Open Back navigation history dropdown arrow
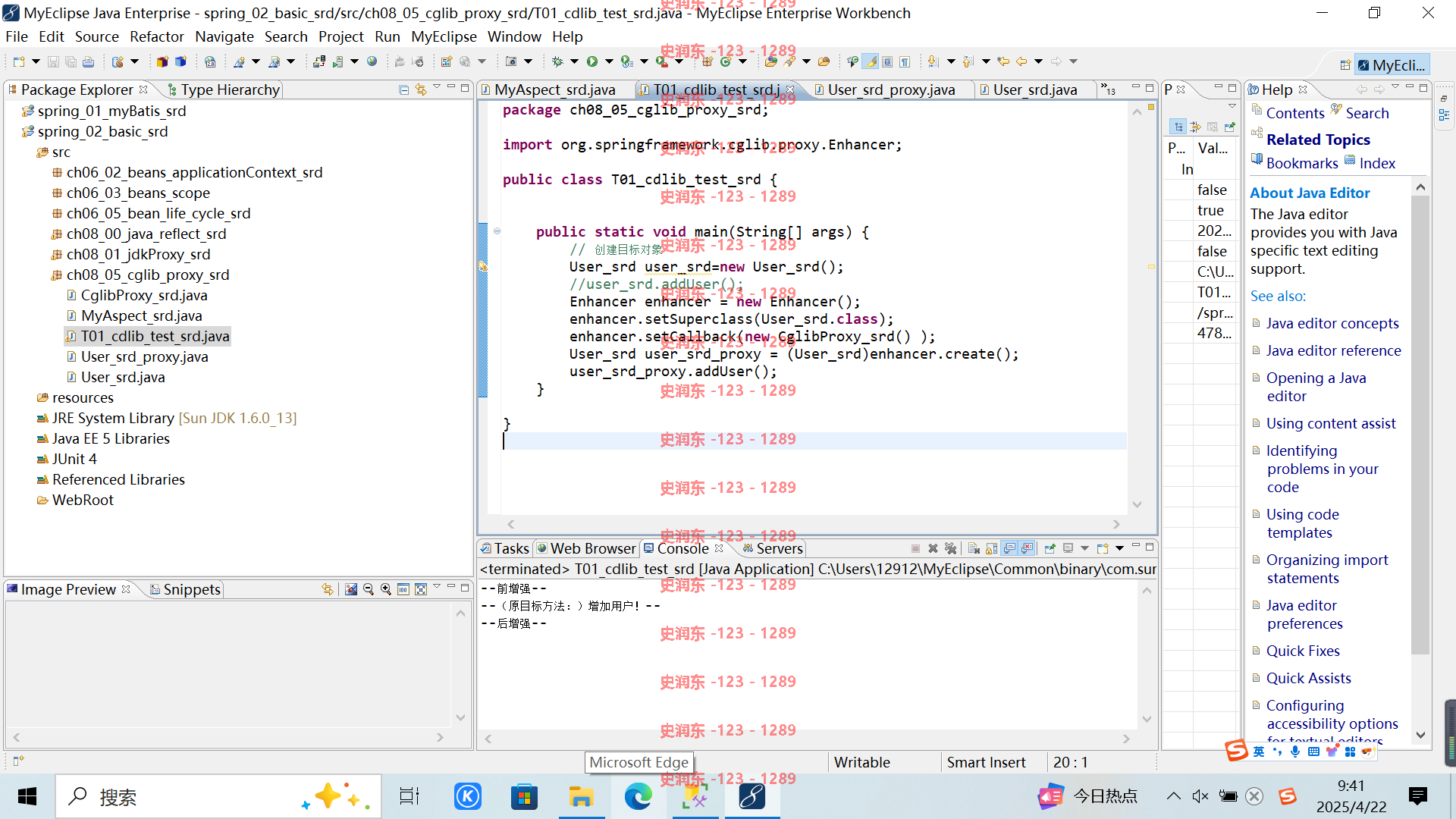This screenshot has width=1456, height=819. pyautogui.click(x=1039, y=61)
